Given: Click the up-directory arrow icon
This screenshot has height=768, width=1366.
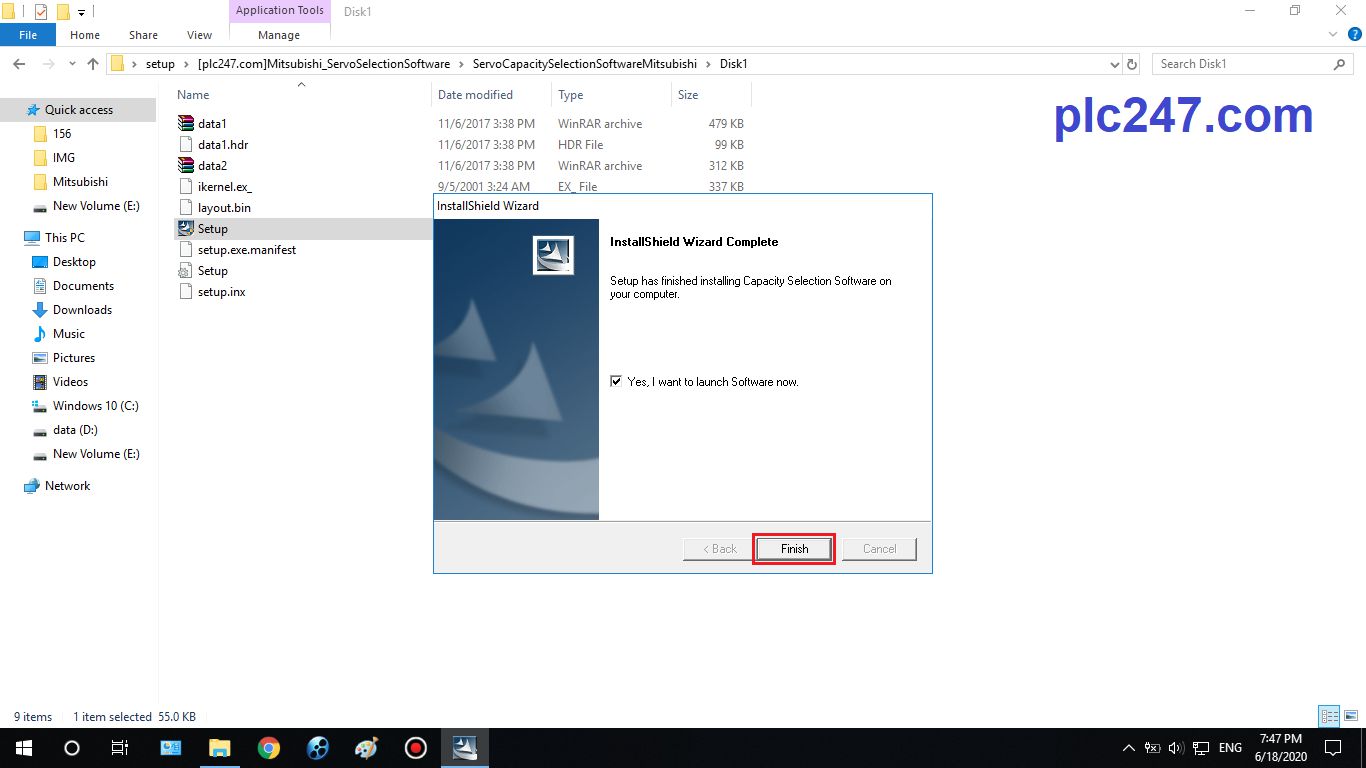Looking at the screenshot, I should (x=93, y=64).
